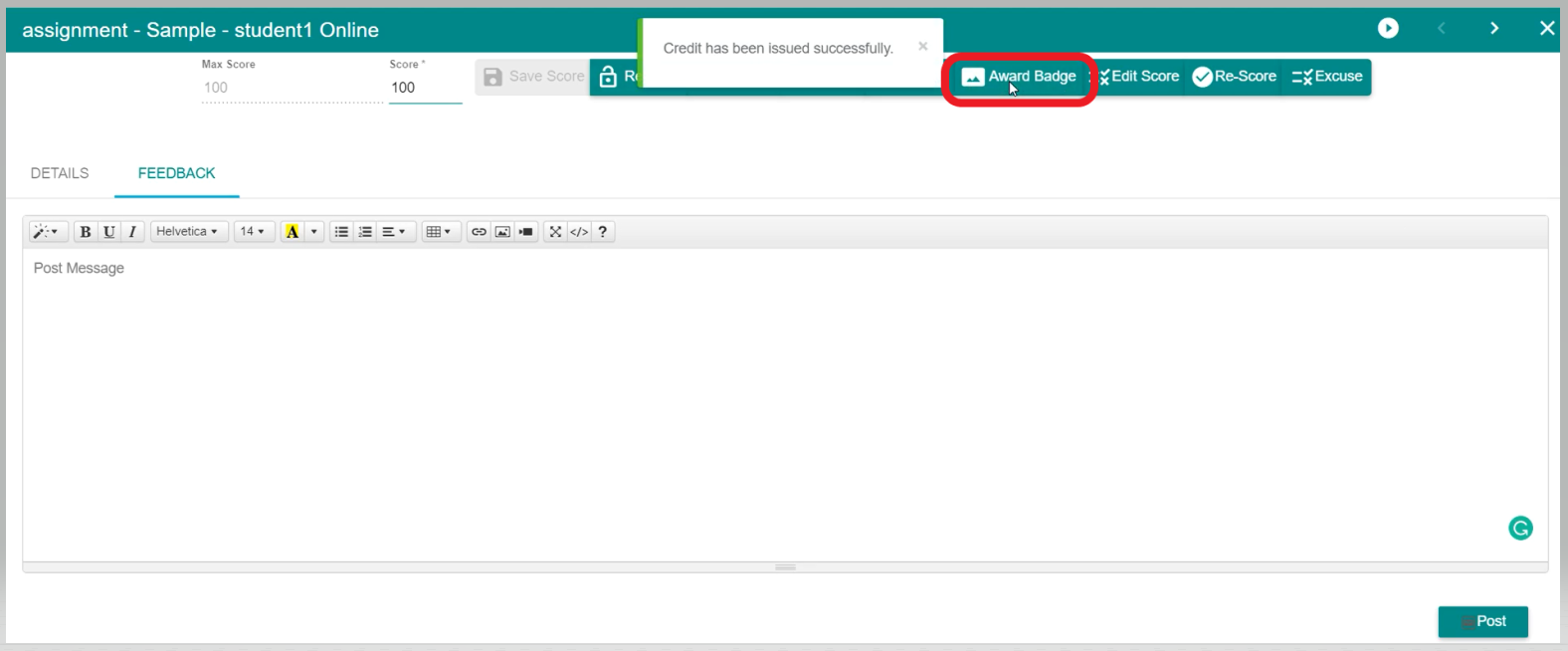The image size is (1568, 651).
Task: Switch editor to fullscreen mode
Action: (555, 232)
